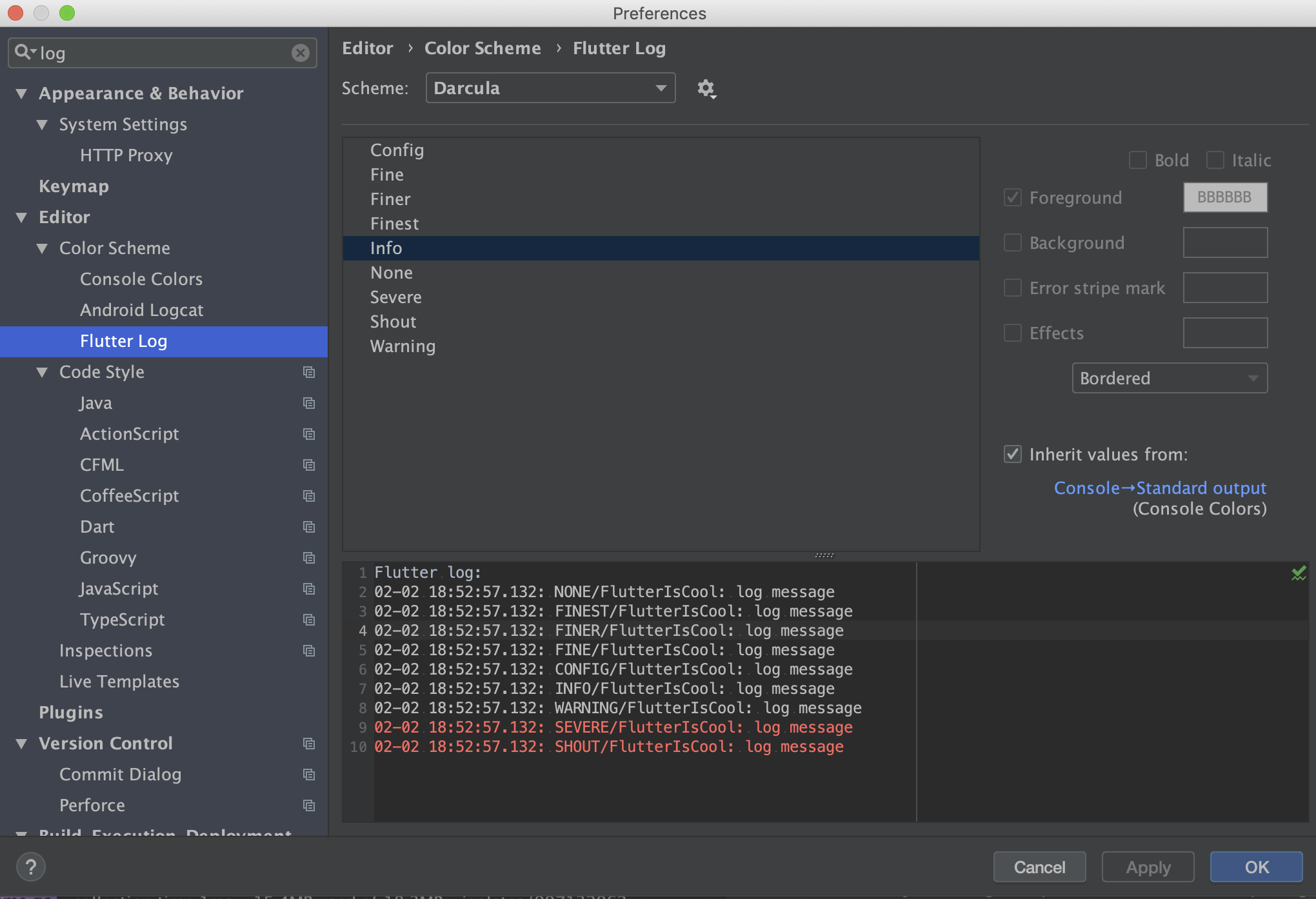Click the green checkmark in the preview pane
Image resolution: width=1316 pixels, height=899 pixels.
(1299, 573)
